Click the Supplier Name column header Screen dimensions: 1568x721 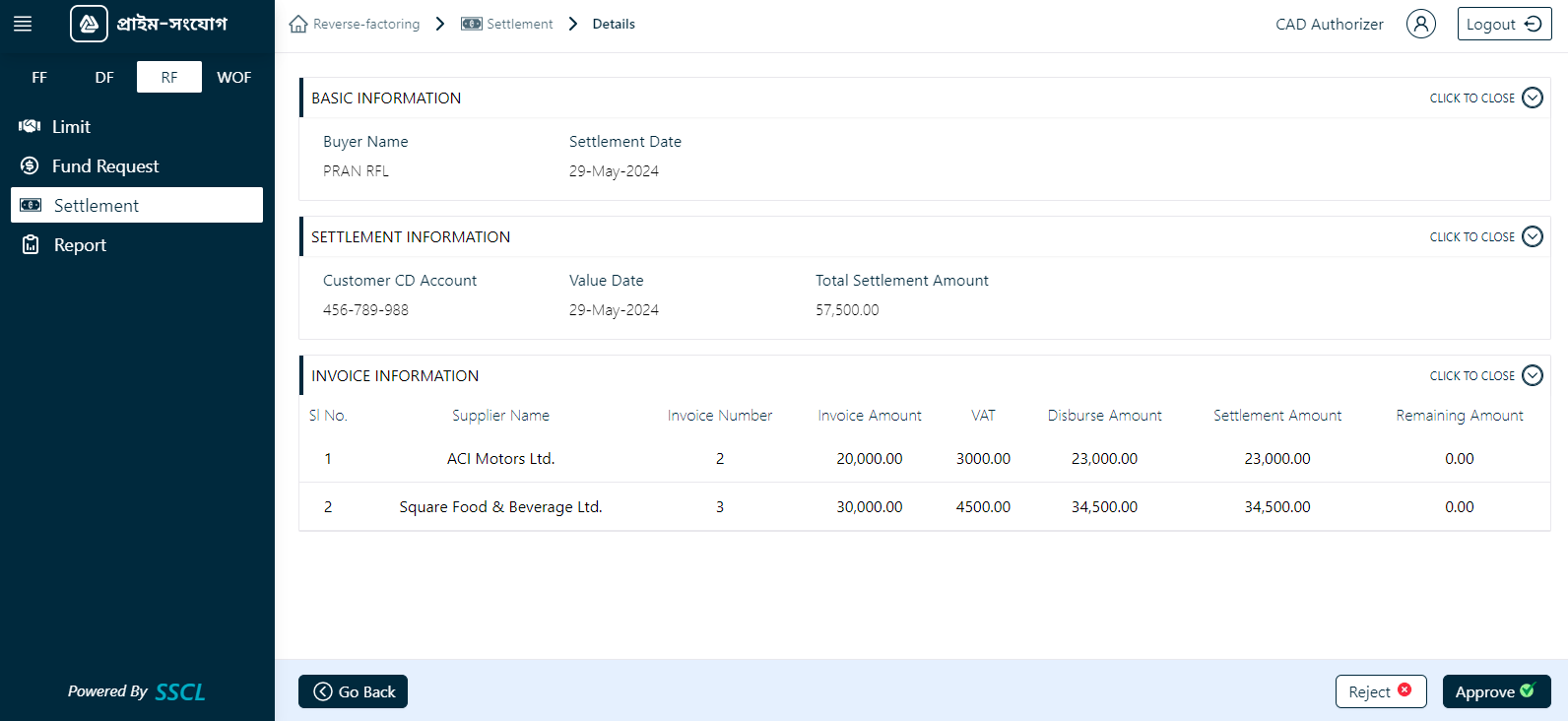[500, 416]
